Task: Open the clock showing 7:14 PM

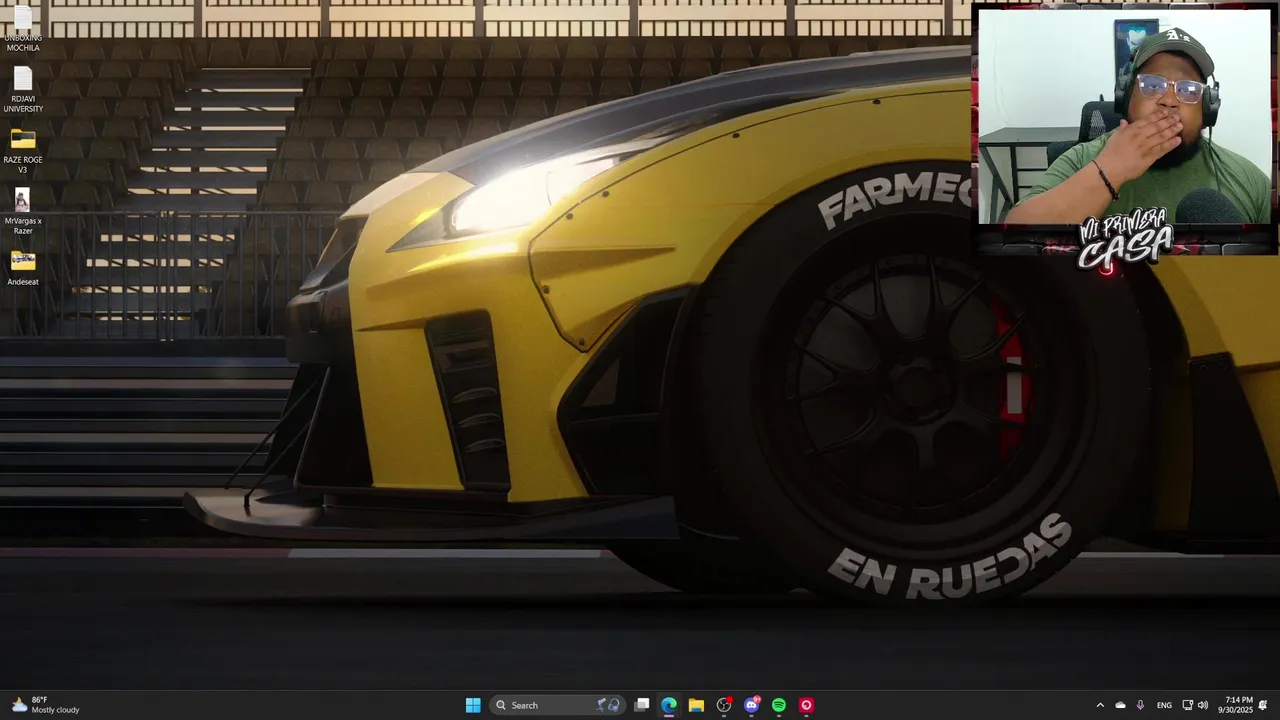Action: [1238, 705]
